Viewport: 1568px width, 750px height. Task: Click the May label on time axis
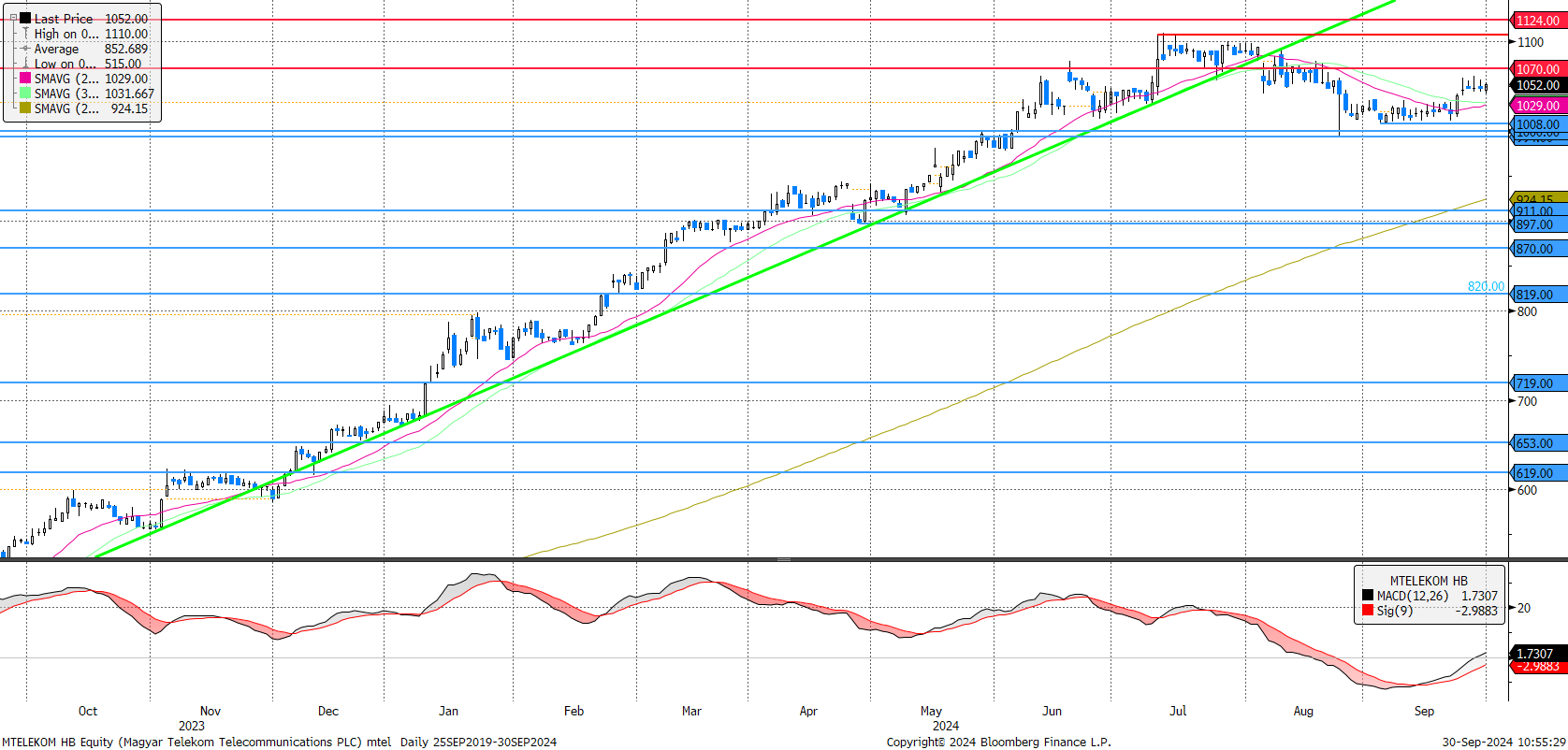pyautogui.click(x=931, y=711)
